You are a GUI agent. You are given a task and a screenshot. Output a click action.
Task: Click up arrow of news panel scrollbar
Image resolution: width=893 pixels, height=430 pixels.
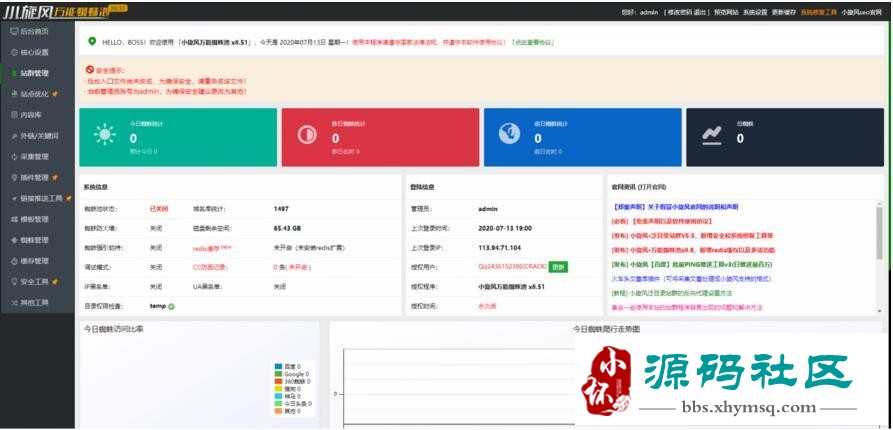pos(879,203)
